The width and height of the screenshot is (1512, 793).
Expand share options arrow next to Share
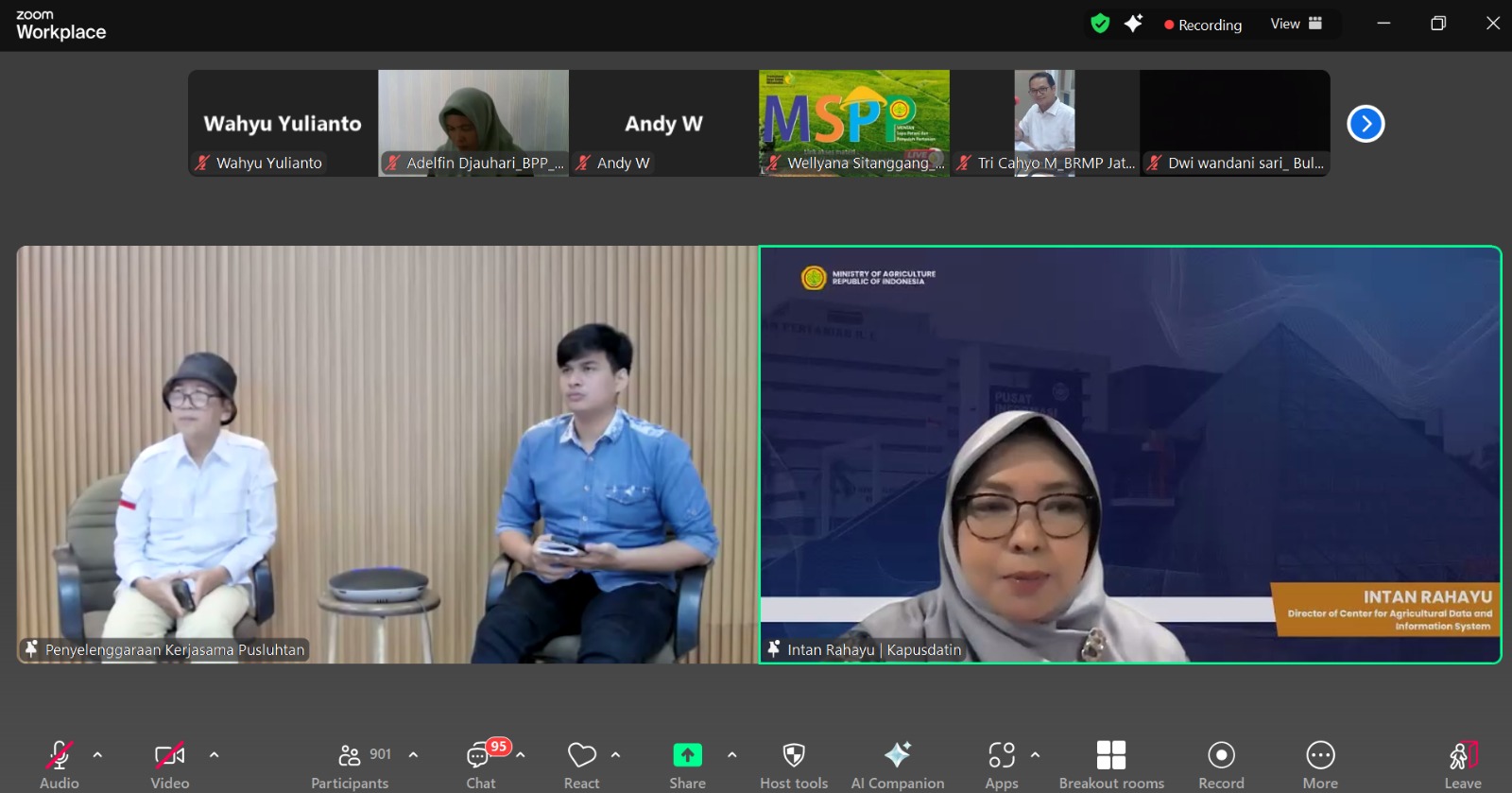pos(732,755)
